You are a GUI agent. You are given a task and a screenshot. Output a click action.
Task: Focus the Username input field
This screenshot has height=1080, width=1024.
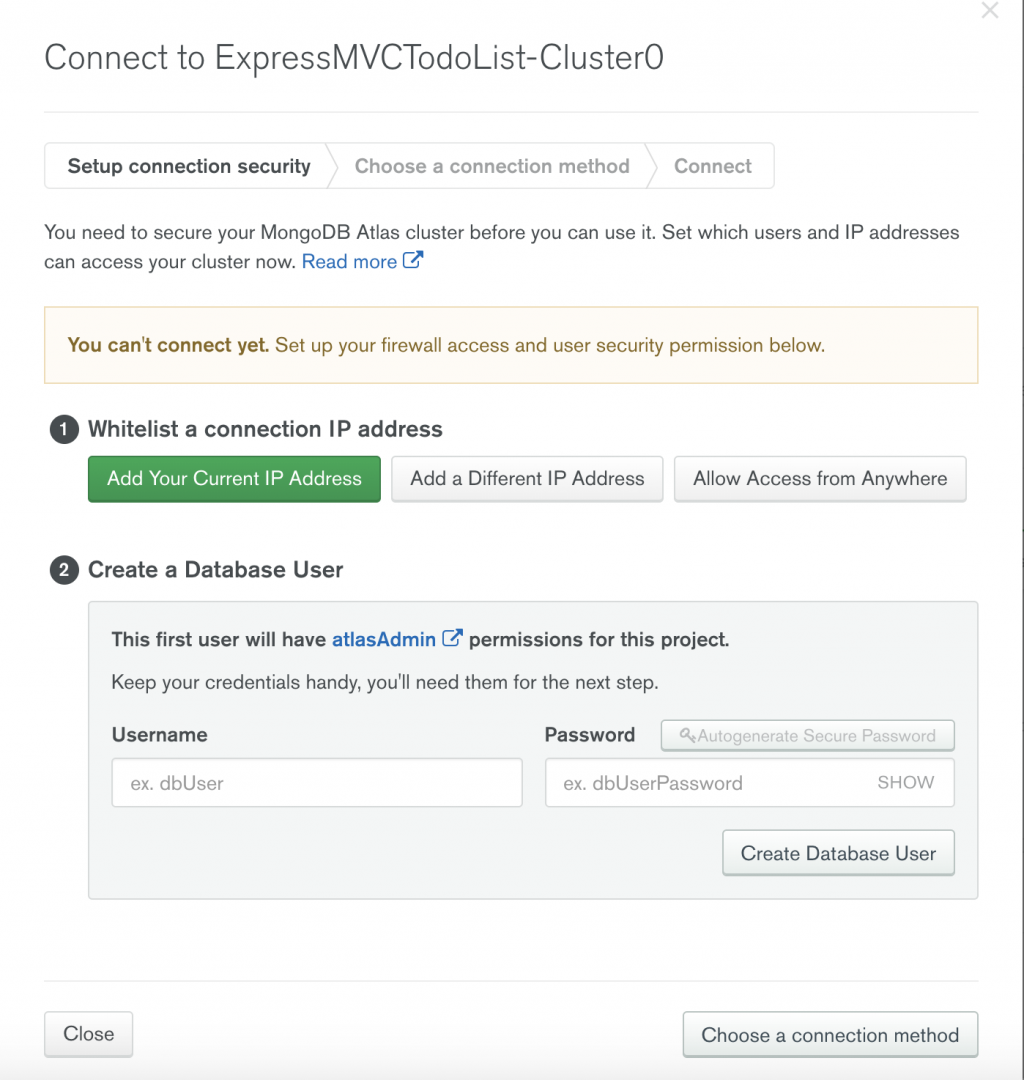tap(317, 783)
